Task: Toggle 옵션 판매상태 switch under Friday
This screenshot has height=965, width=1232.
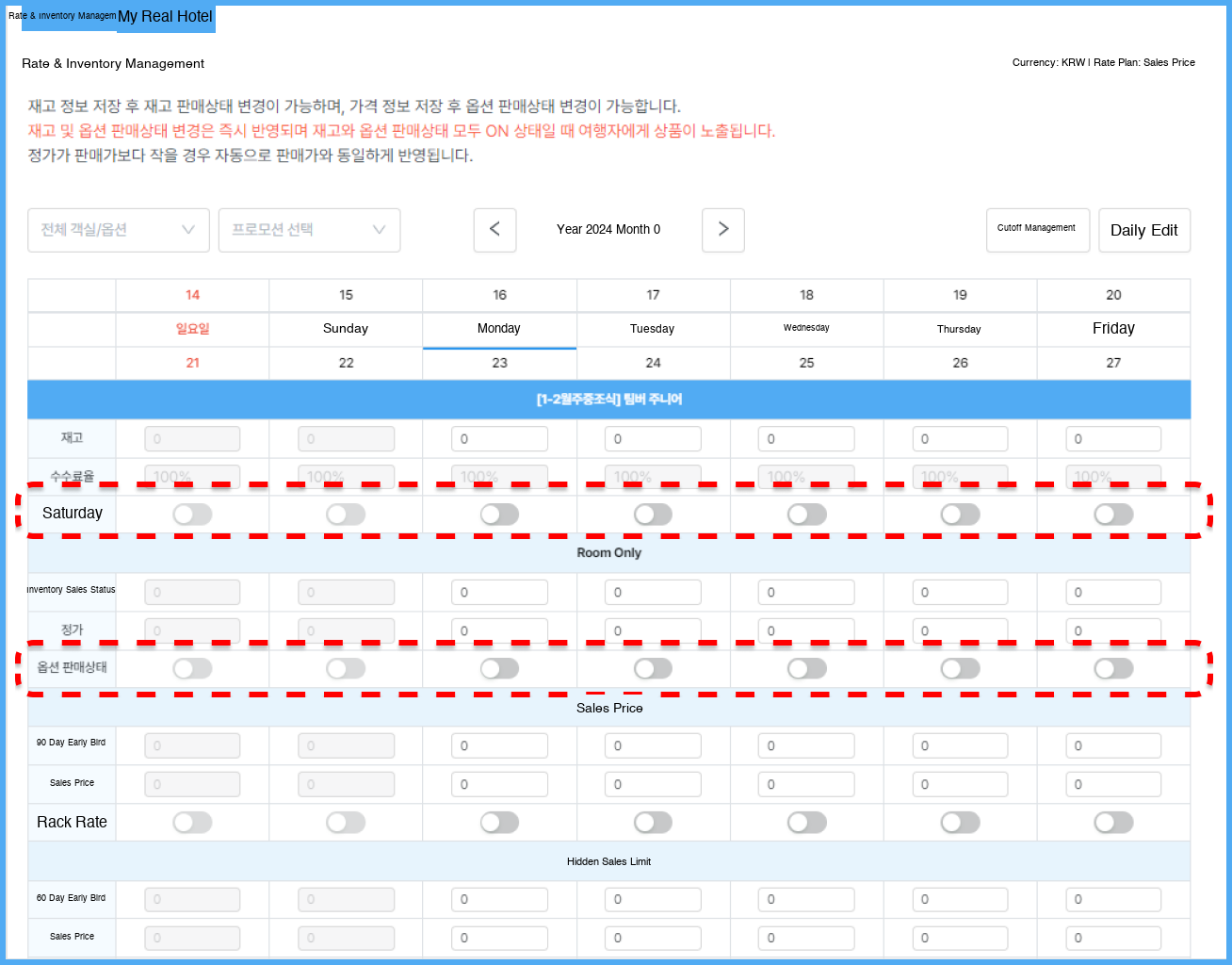Action: pyautogui.click(x=1113, y=668)
